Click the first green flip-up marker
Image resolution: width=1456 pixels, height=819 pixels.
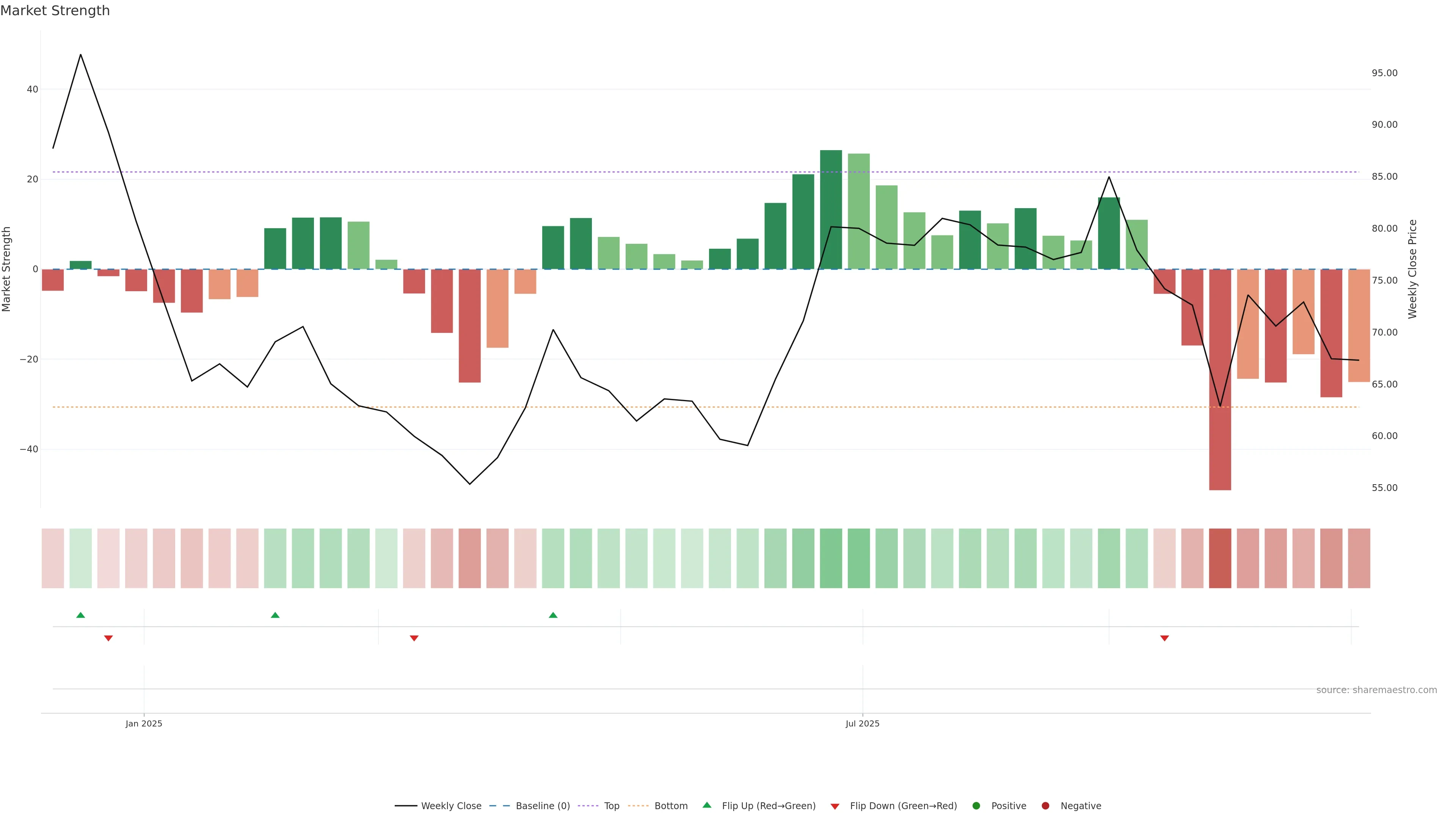point(81,615)
